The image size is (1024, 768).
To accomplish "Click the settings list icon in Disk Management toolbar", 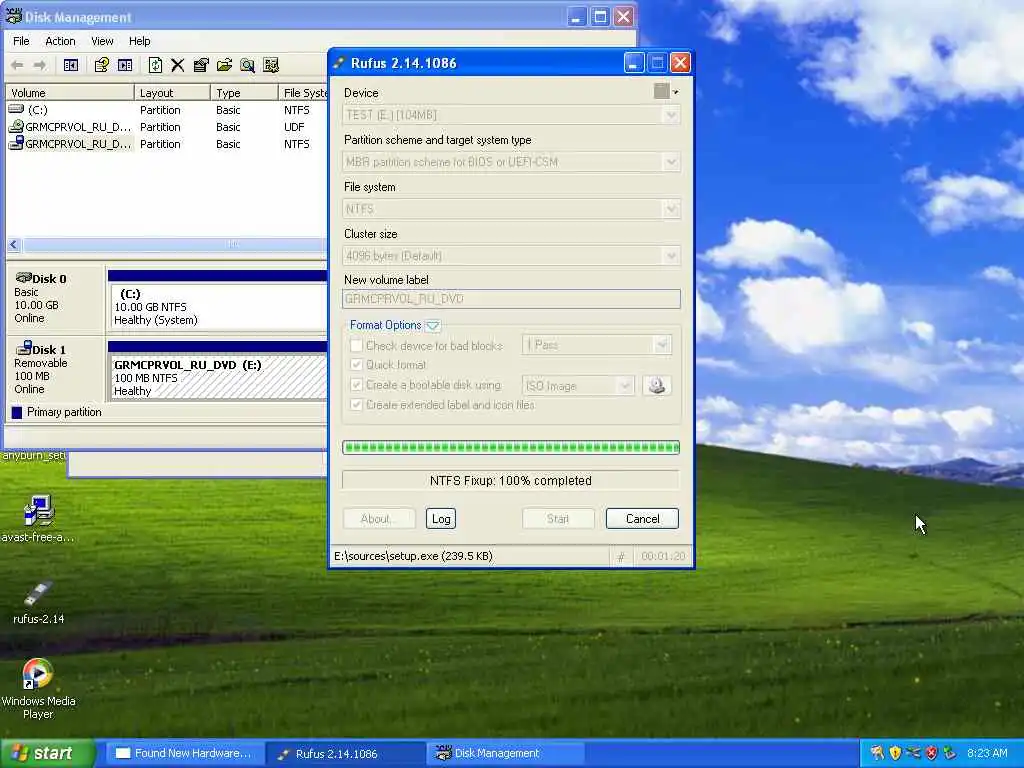I will pyautogui.click(x=270, y=65).
